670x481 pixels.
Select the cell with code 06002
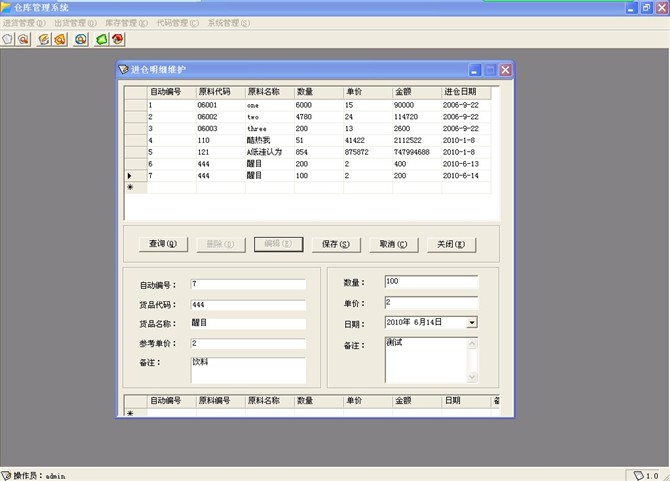221,117
